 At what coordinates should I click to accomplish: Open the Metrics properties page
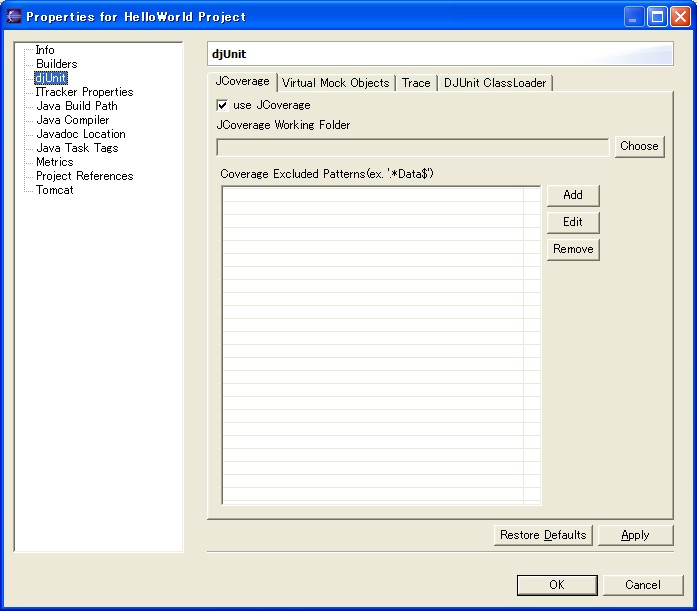click(55, 162)
